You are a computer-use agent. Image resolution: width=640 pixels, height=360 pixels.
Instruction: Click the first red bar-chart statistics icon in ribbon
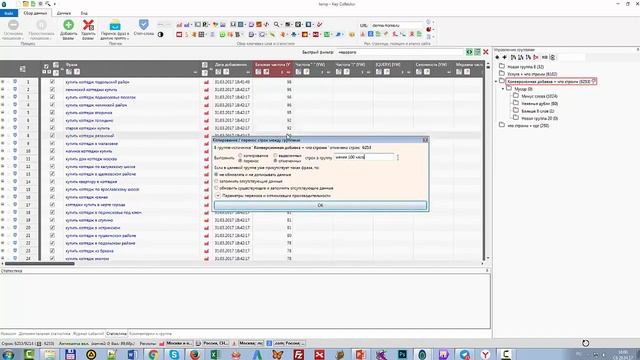pyautogui.click(x=179, y=25)
